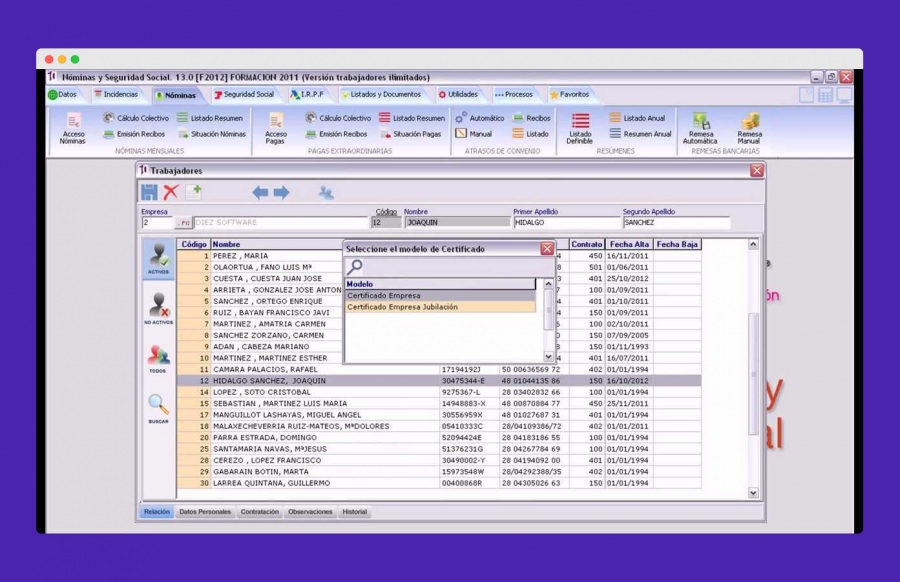Select worker LARREA QUINTANA, GUILLERMO
The image size is (900, 582).
click(439, 483)
